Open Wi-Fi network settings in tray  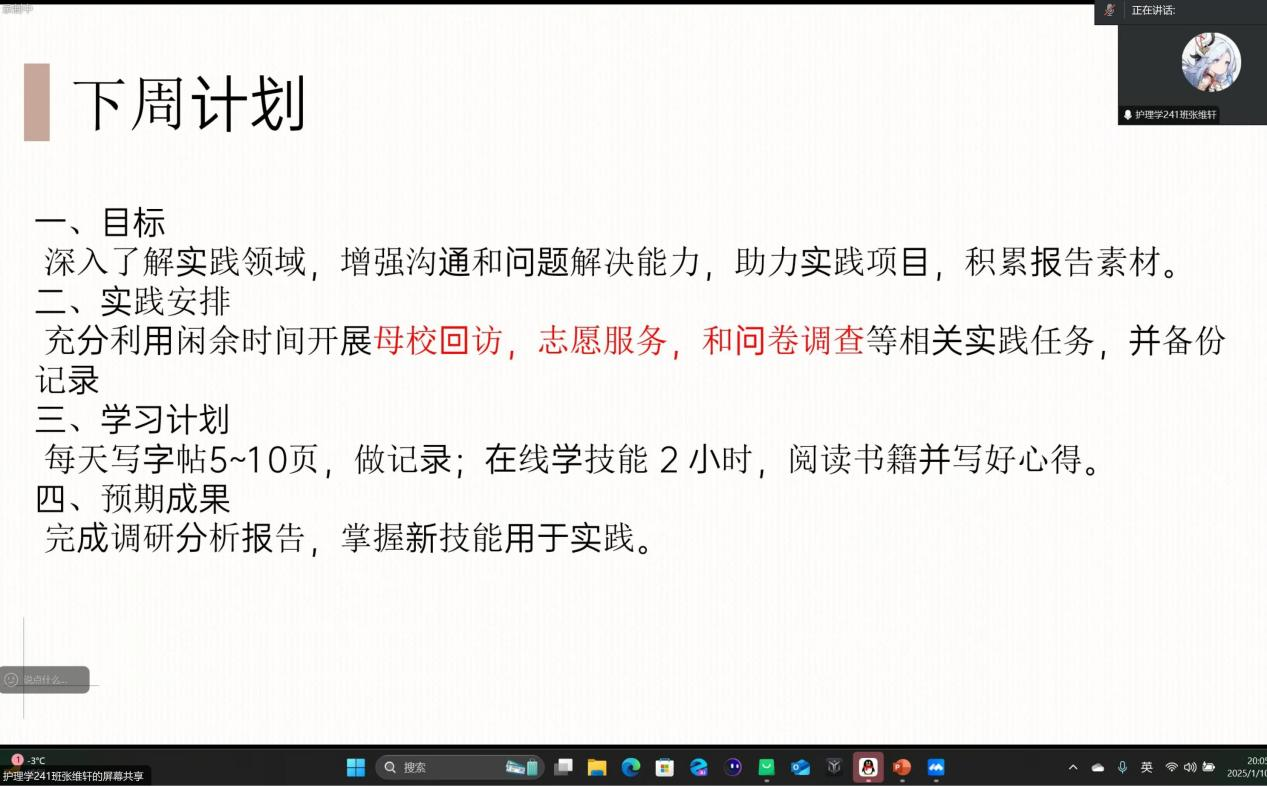tap(1171, 767)
